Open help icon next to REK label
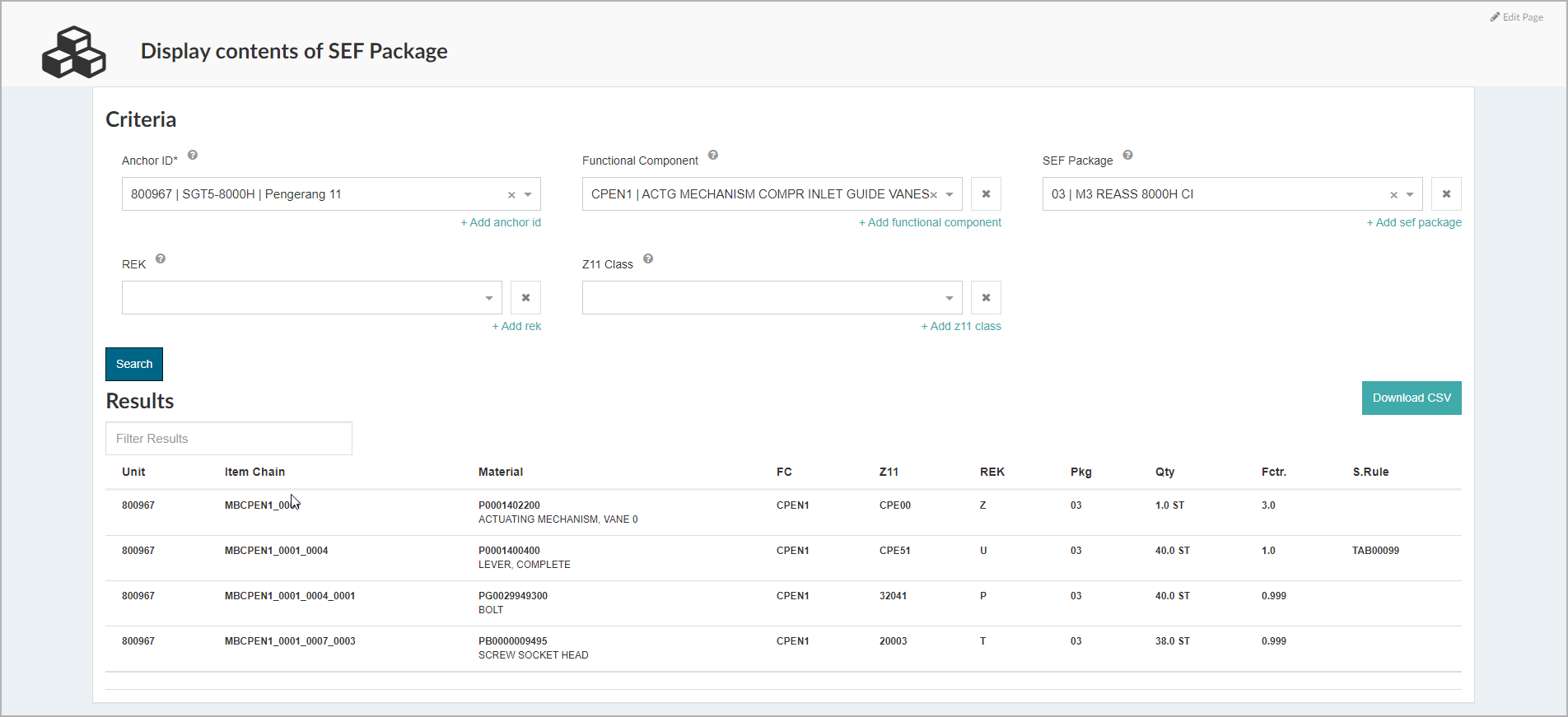This screenshot has height=717, width=1568. [161, 258]
